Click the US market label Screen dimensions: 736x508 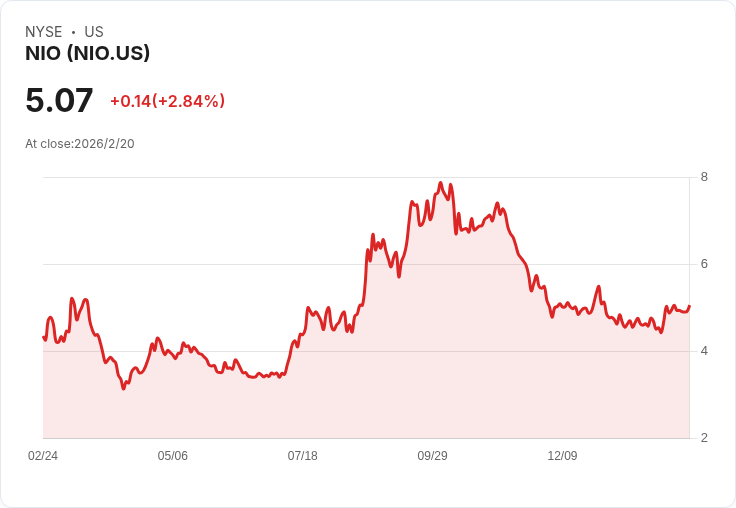[x=94, y=32]
